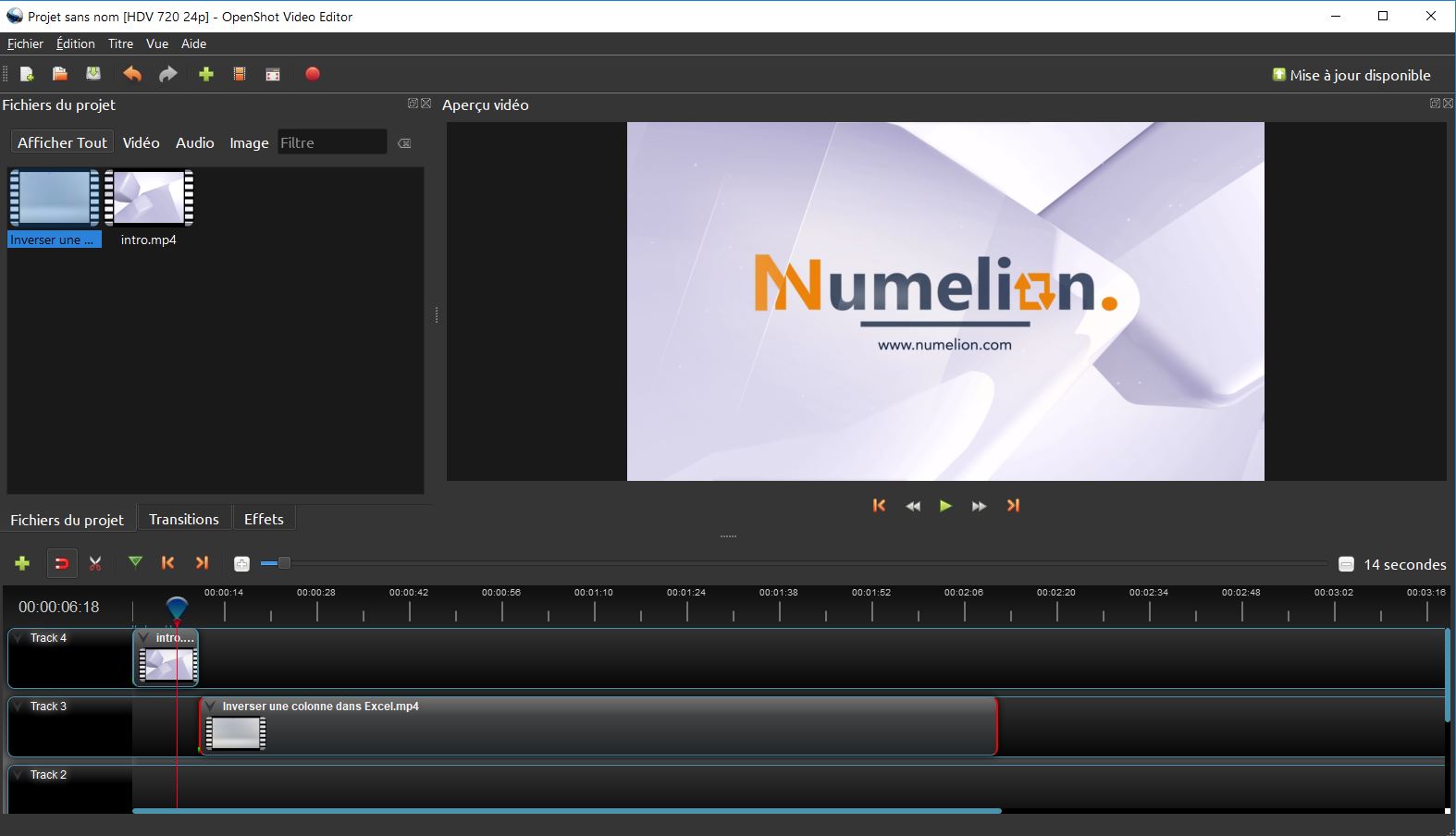
Task: Create a new project via toolbar icon
Action: tap(27, 75)
